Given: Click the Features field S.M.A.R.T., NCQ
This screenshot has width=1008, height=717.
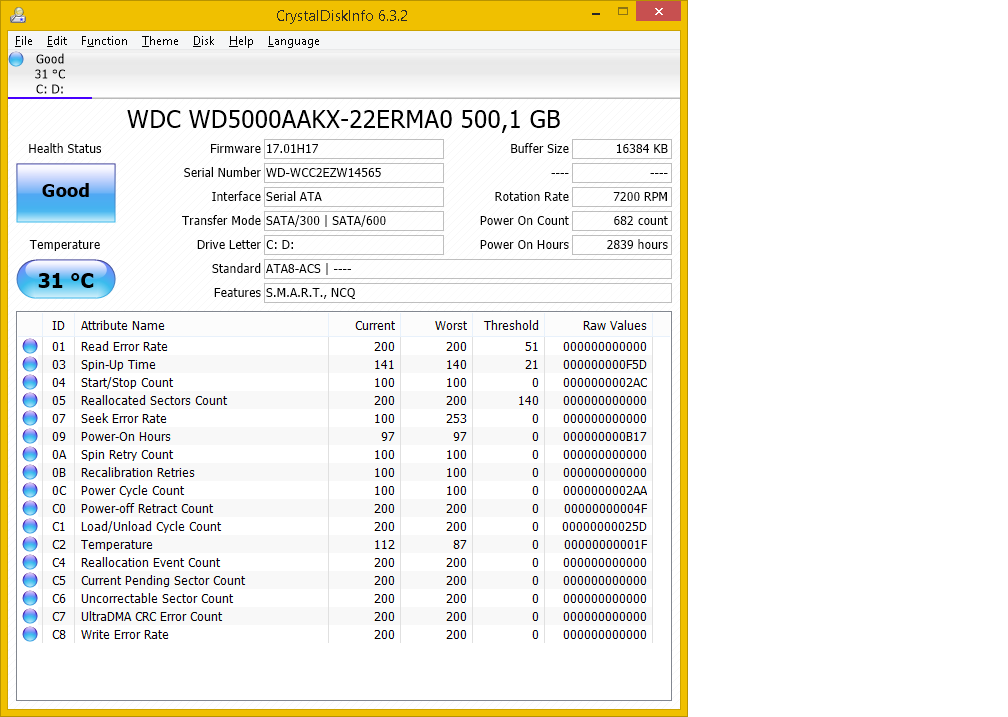Looking at the screenshot, I should point(467,293).
